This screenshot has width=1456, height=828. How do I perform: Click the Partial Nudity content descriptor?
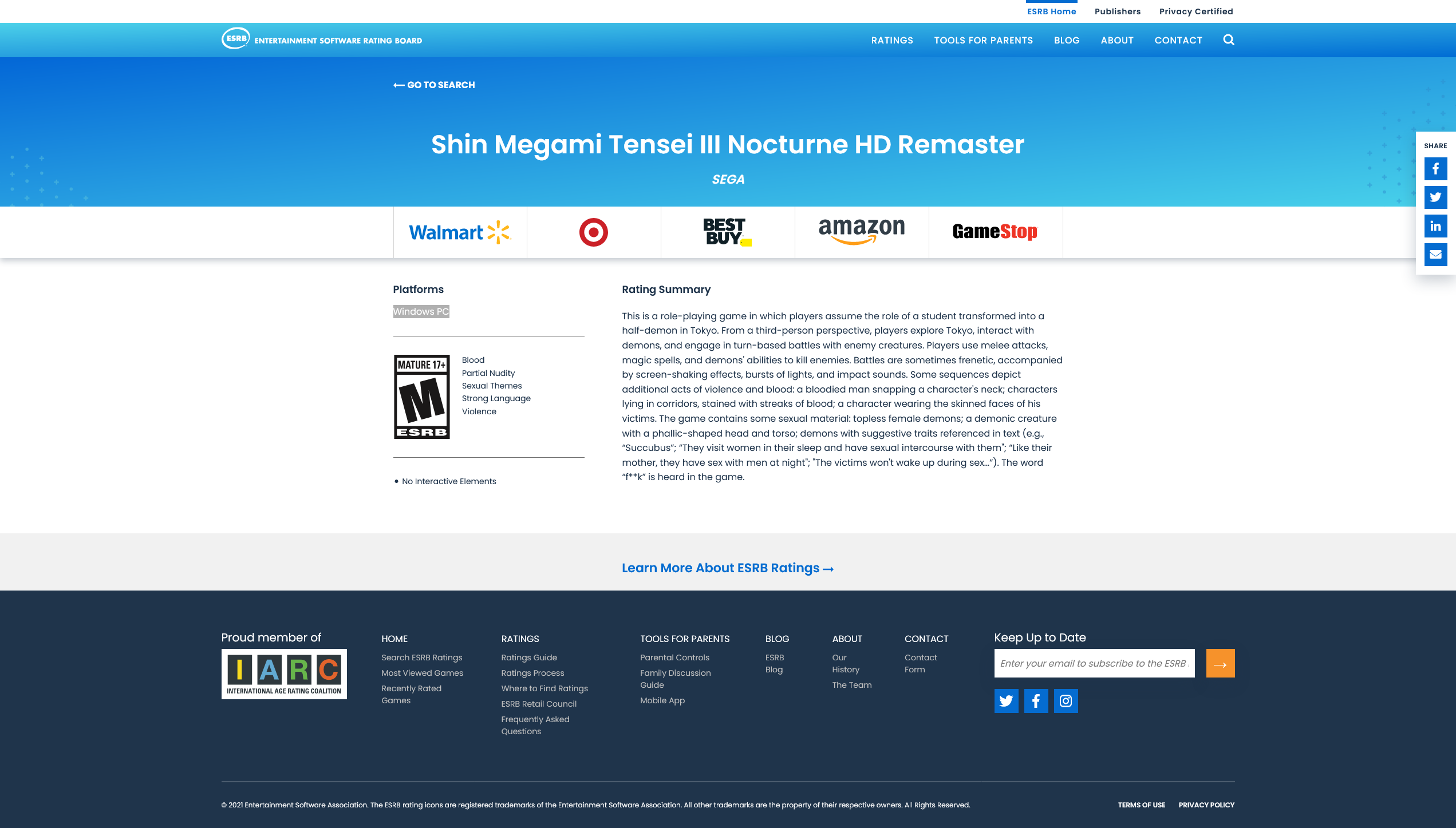488,373
